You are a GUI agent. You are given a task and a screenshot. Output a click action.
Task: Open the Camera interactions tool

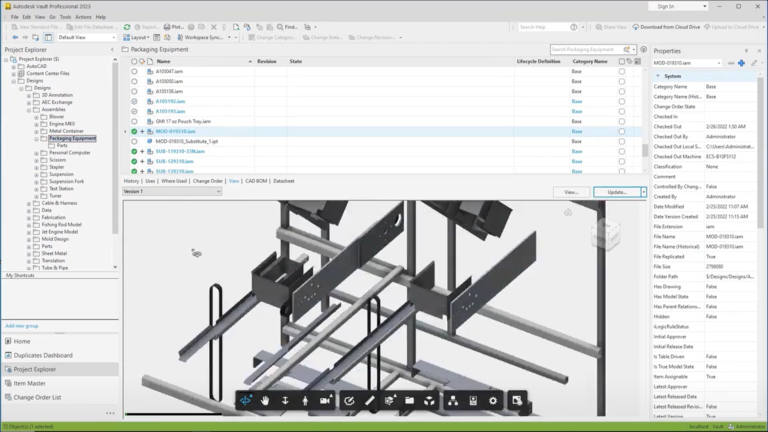pyautogui.click(x=325, y=401)
